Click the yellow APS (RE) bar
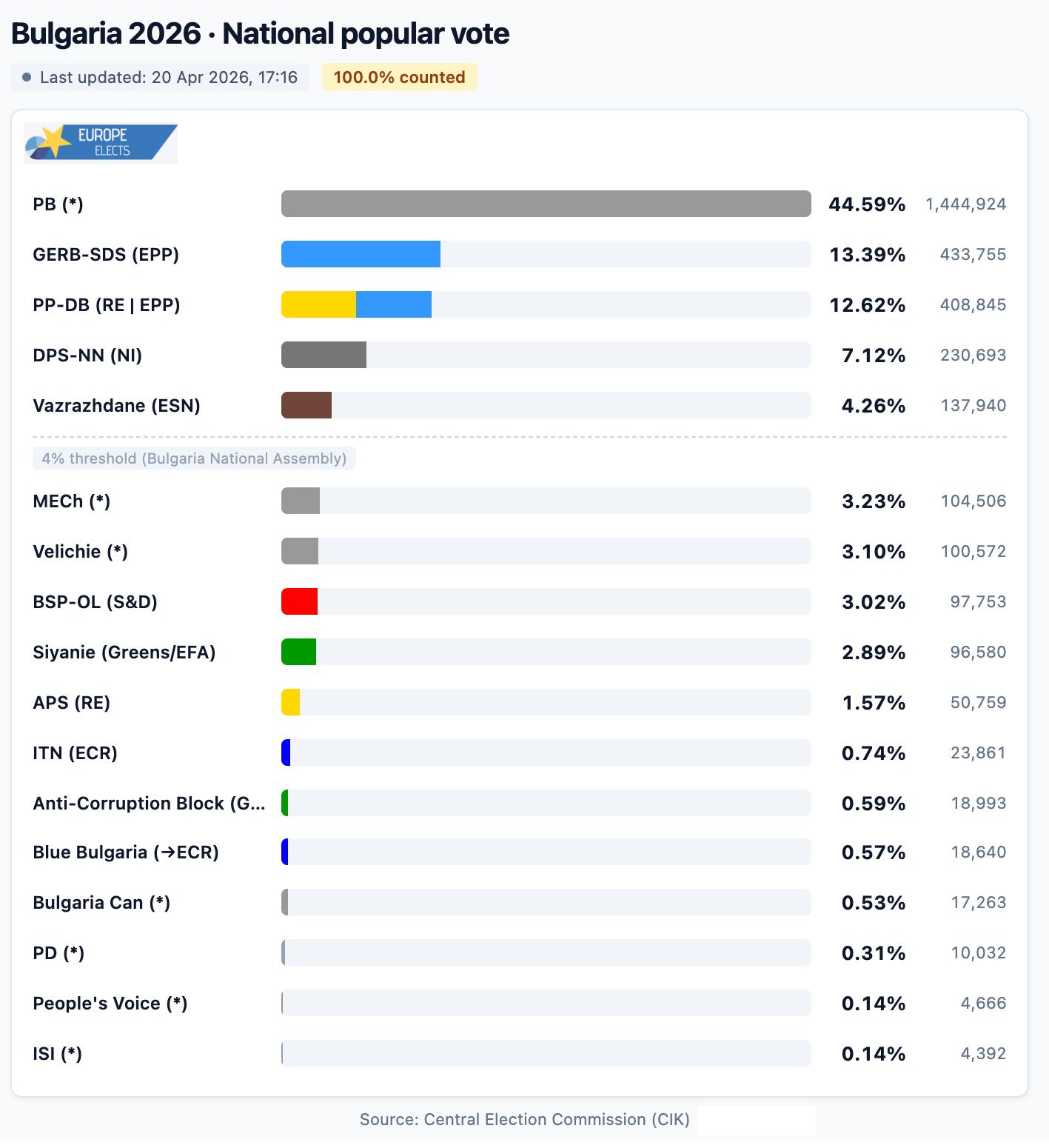 [x=291, y=702]
